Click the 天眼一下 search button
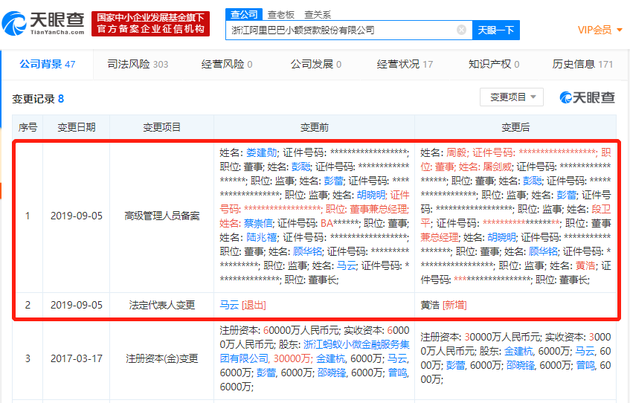The image size is (630, 403). click(x=496, y=30)
